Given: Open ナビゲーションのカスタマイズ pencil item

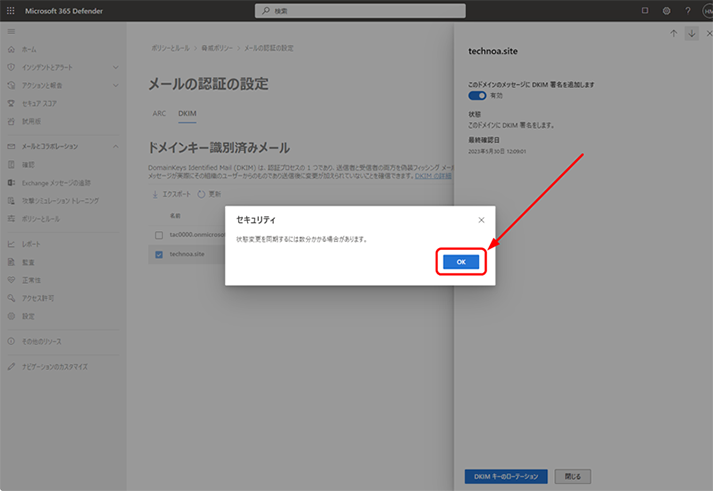Looking at the screenshot, I should (55, 366).
